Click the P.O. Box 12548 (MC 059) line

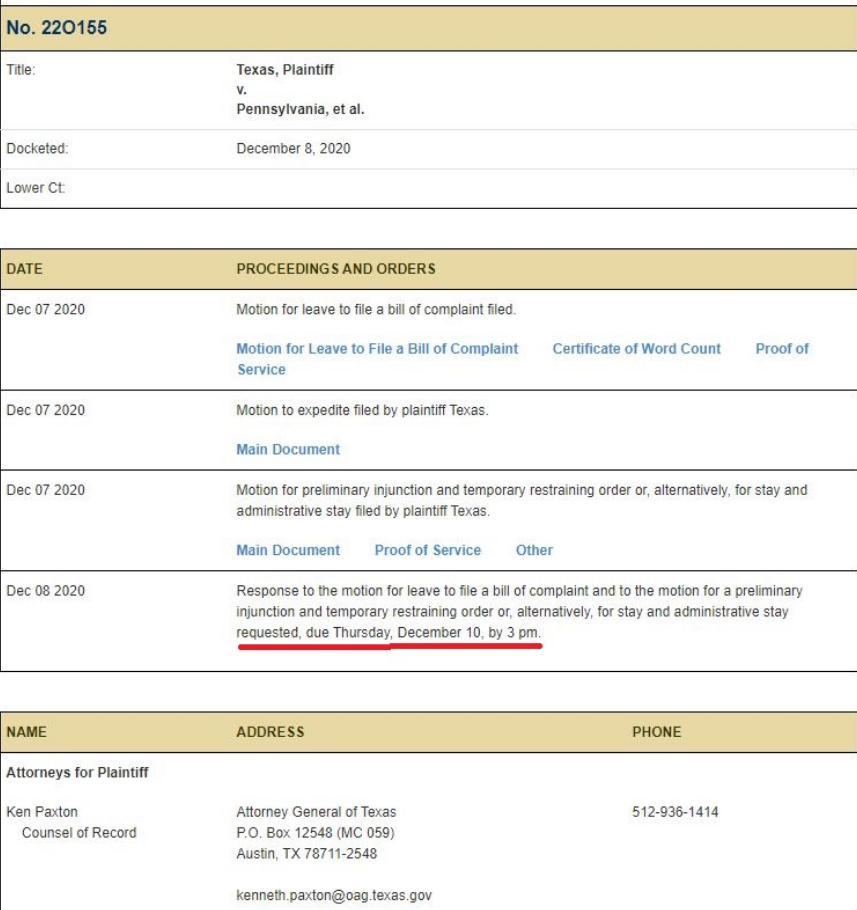(x=316, y=833)
